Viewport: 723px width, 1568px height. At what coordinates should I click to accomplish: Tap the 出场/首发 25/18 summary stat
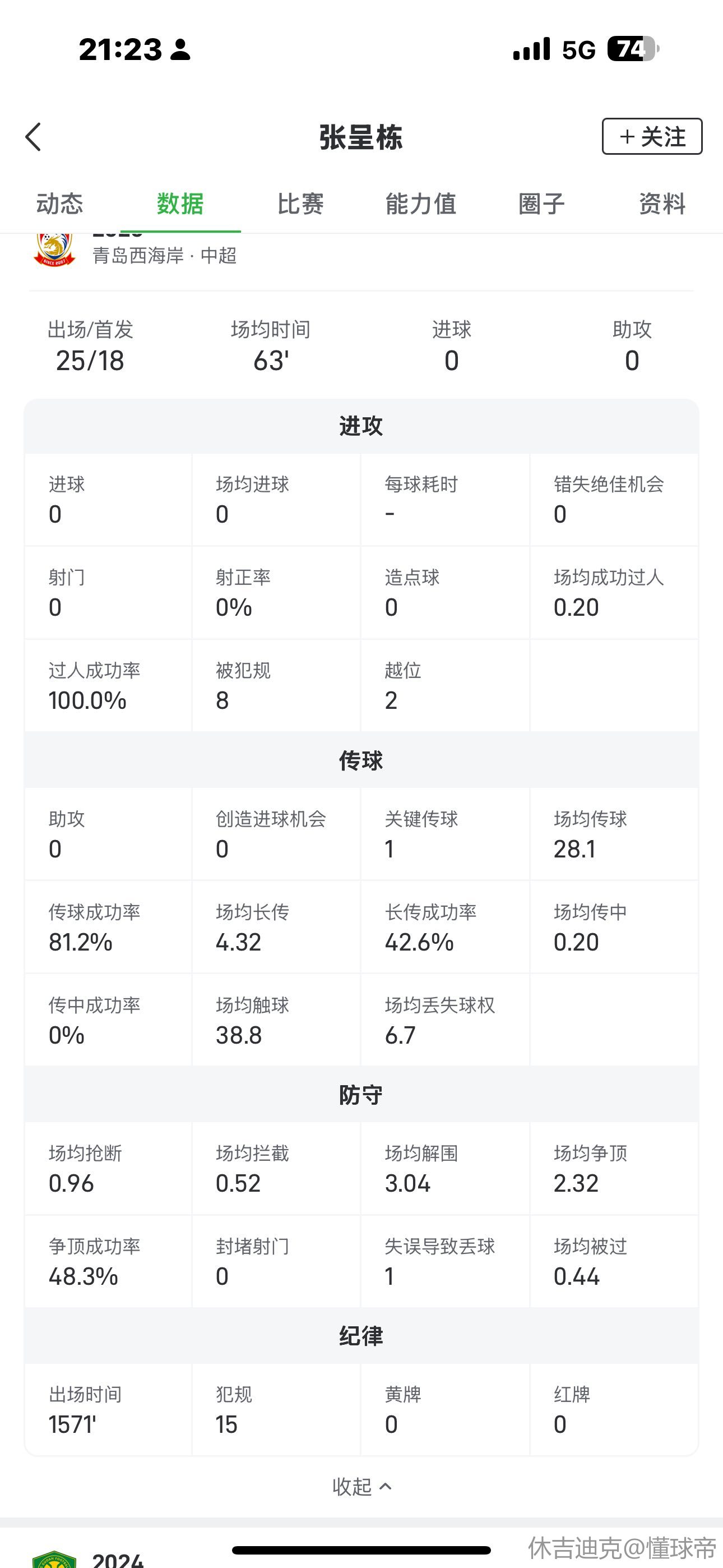pyautogui.click(x=91, y=346)
